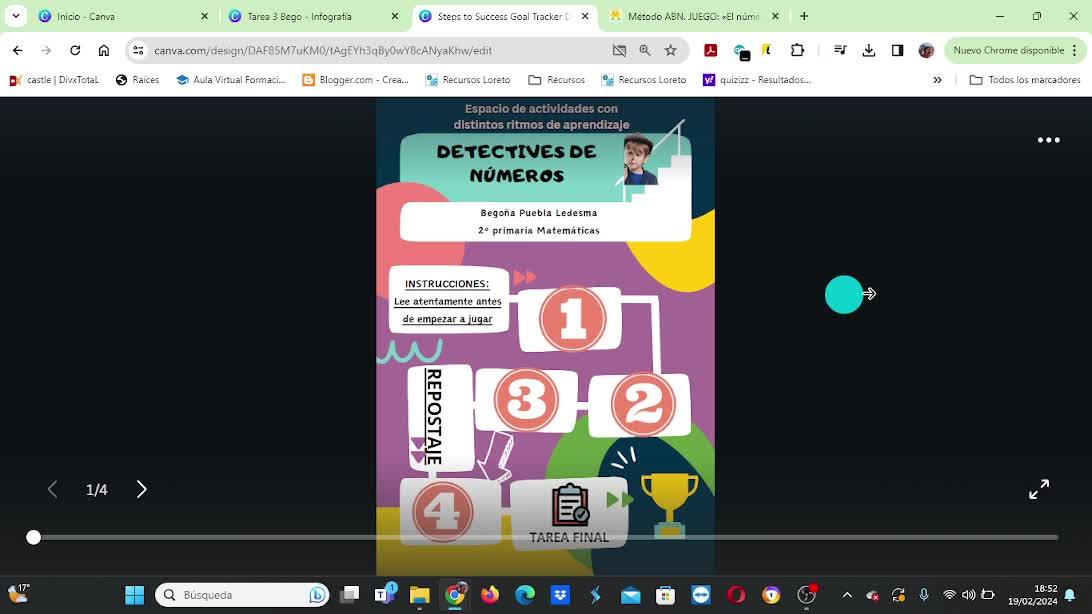Go to the next slide arrow
Screen dimensions: 1092x614
click(x=141, y=489)
